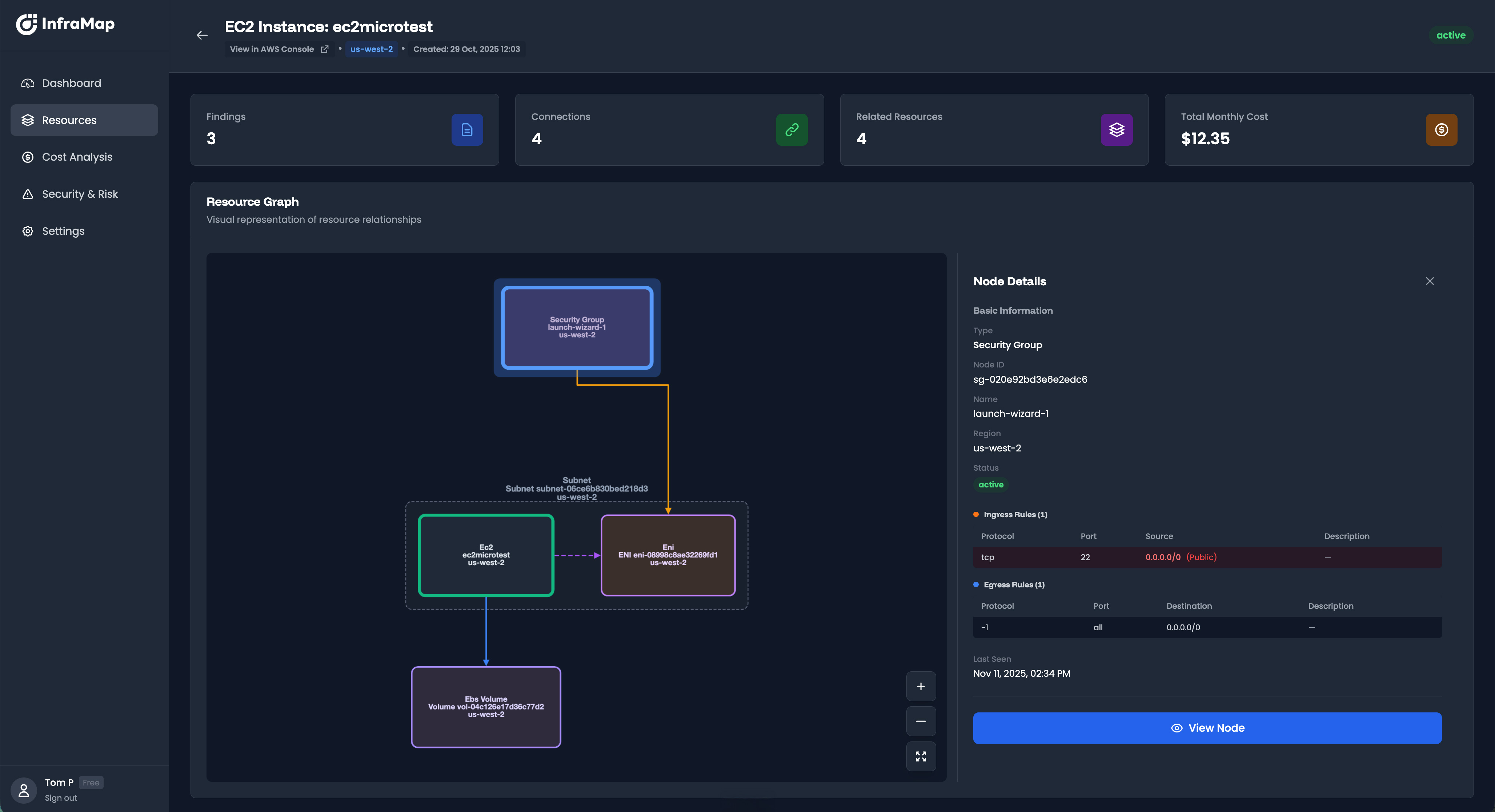
Task: Select the Ec2 ec2microtest graph node
Action: pyautogui.click(x=486, y=555)
